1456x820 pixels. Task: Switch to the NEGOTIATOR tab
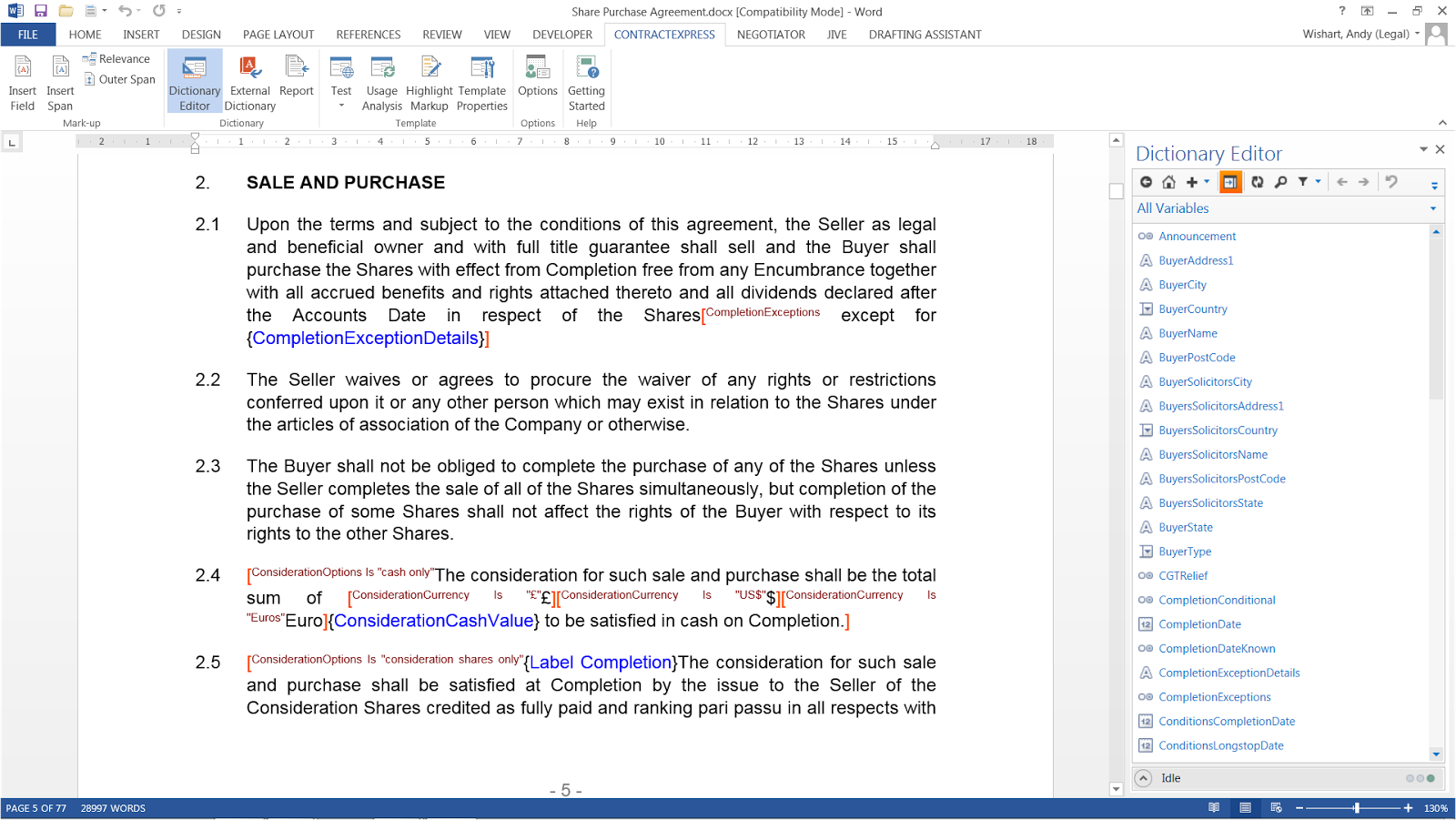point(771,35)
